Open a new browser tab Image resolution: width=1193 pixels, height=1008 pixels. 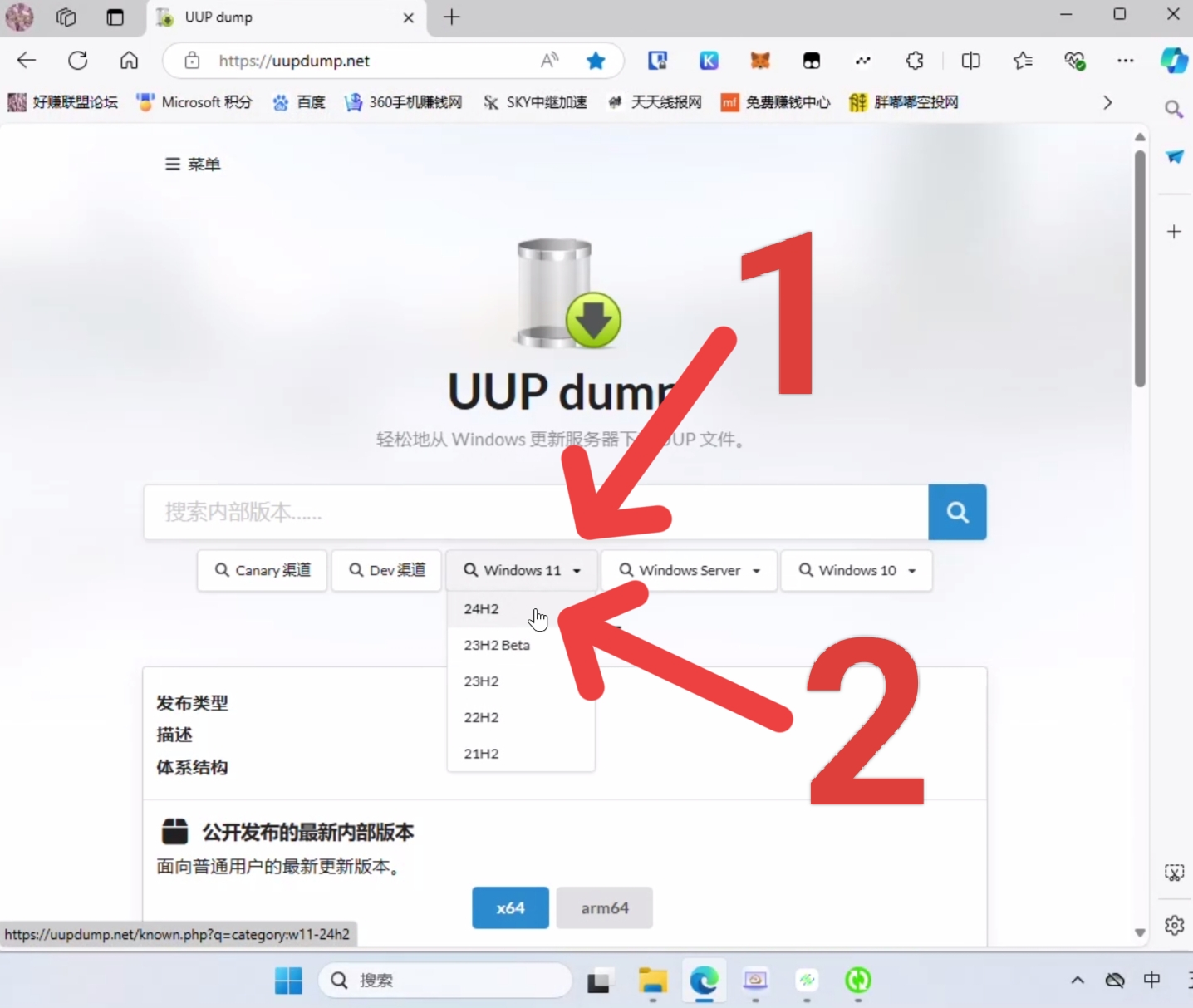point(451,17)
